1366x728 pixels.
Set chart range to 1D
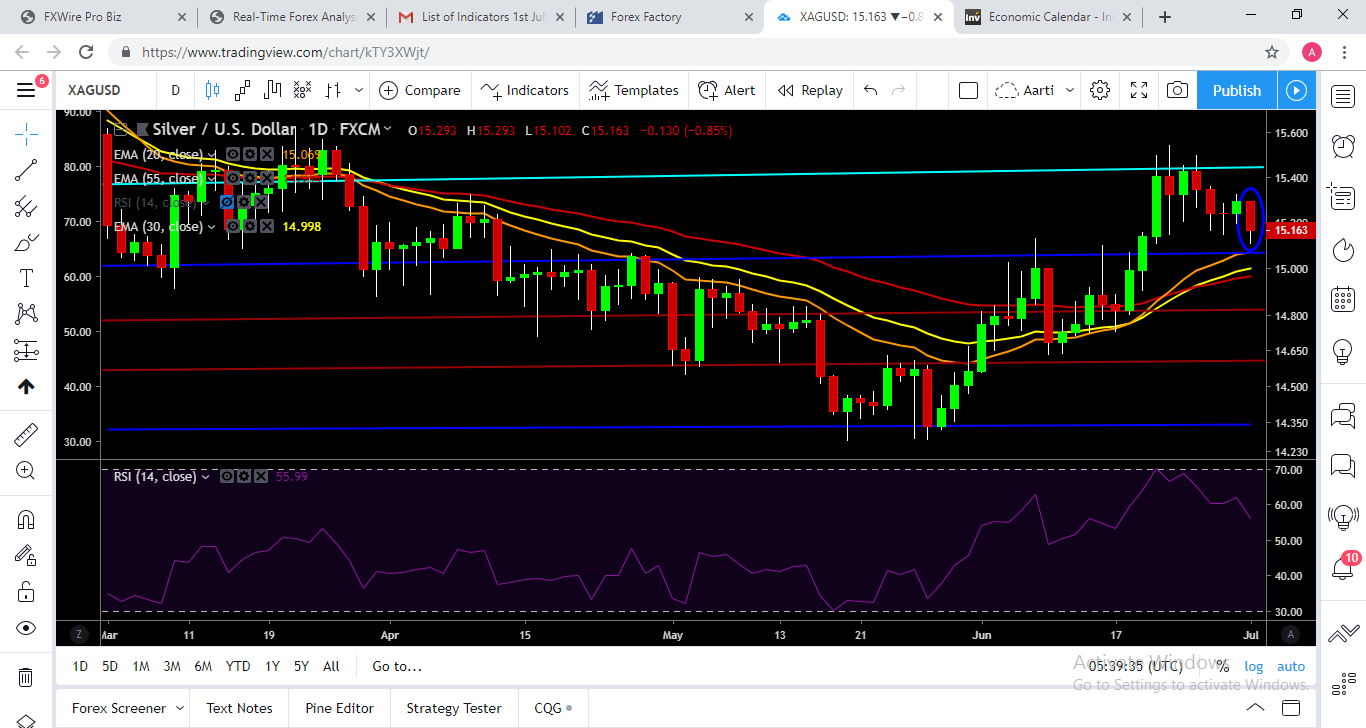click(x=80, y=666)
